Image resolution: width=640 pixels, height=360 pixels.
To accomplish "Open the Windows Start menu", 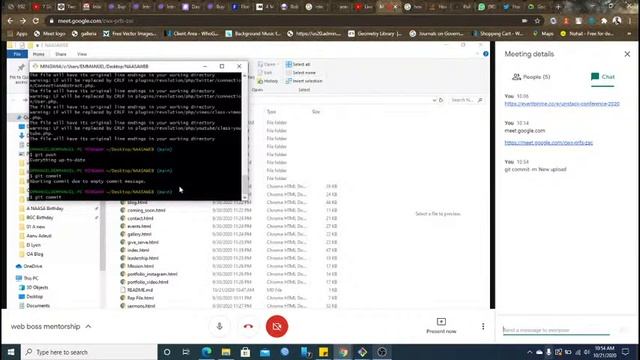I will click(x=11, y=352).
